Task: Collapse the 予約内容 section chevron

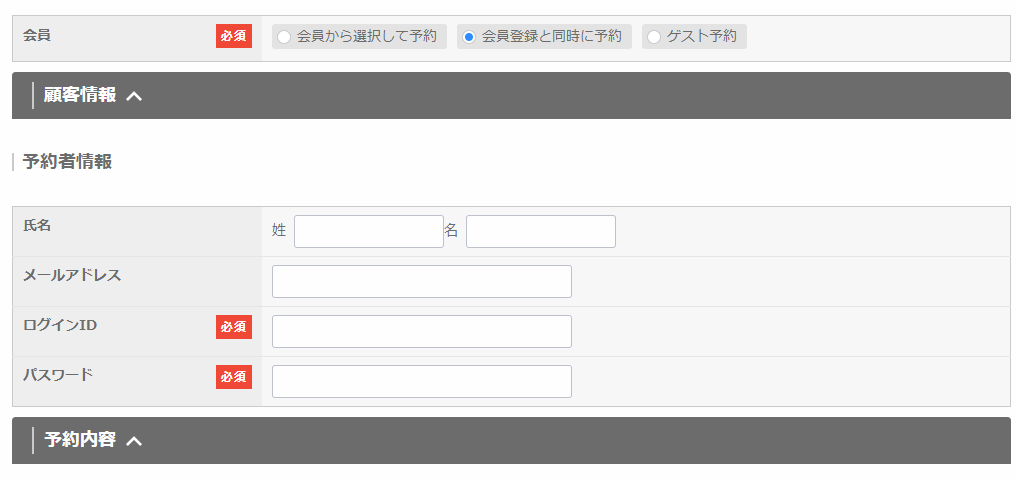Action: 135,440
